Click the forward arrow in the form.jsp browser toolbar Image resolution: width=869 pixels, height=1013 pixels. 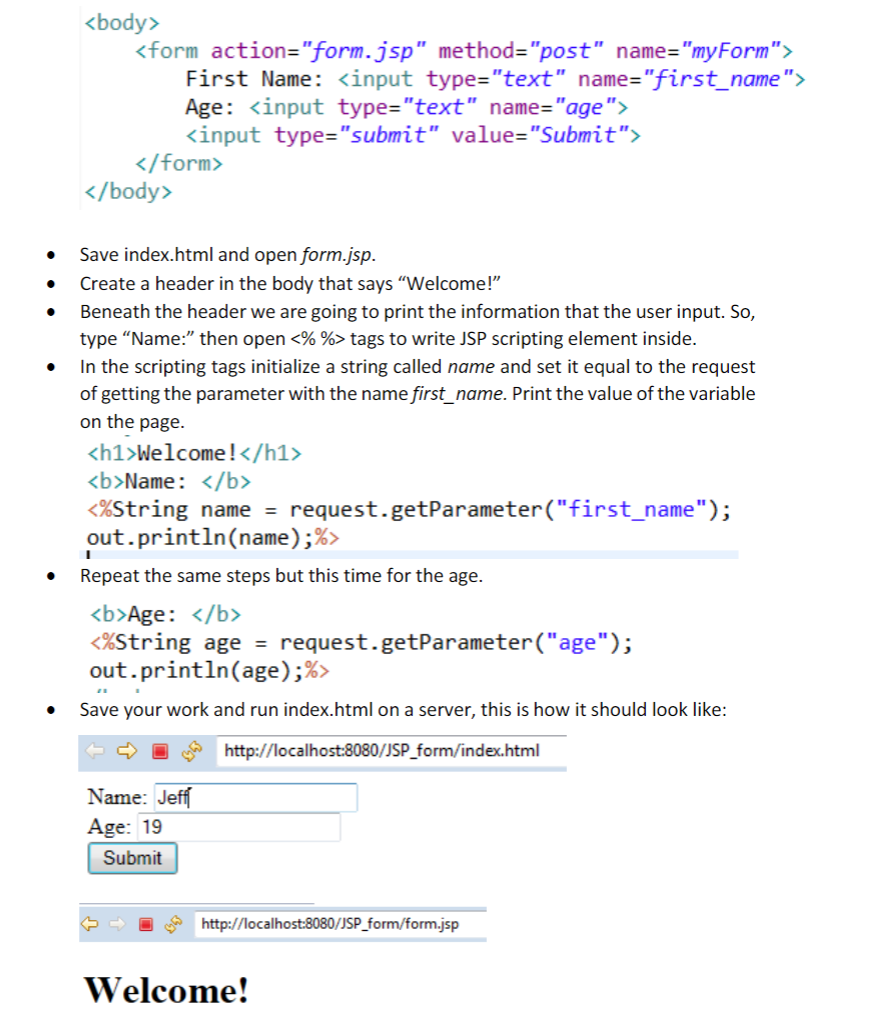115,924
